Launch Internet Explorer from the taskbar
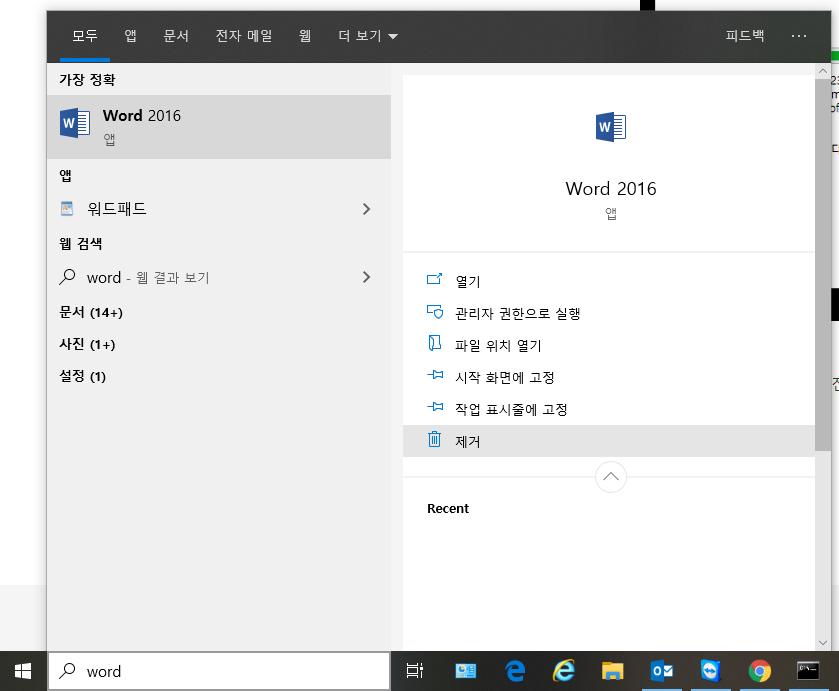This screenshot has height=691, width=839. pyautogui.click(x=564, y=671)
